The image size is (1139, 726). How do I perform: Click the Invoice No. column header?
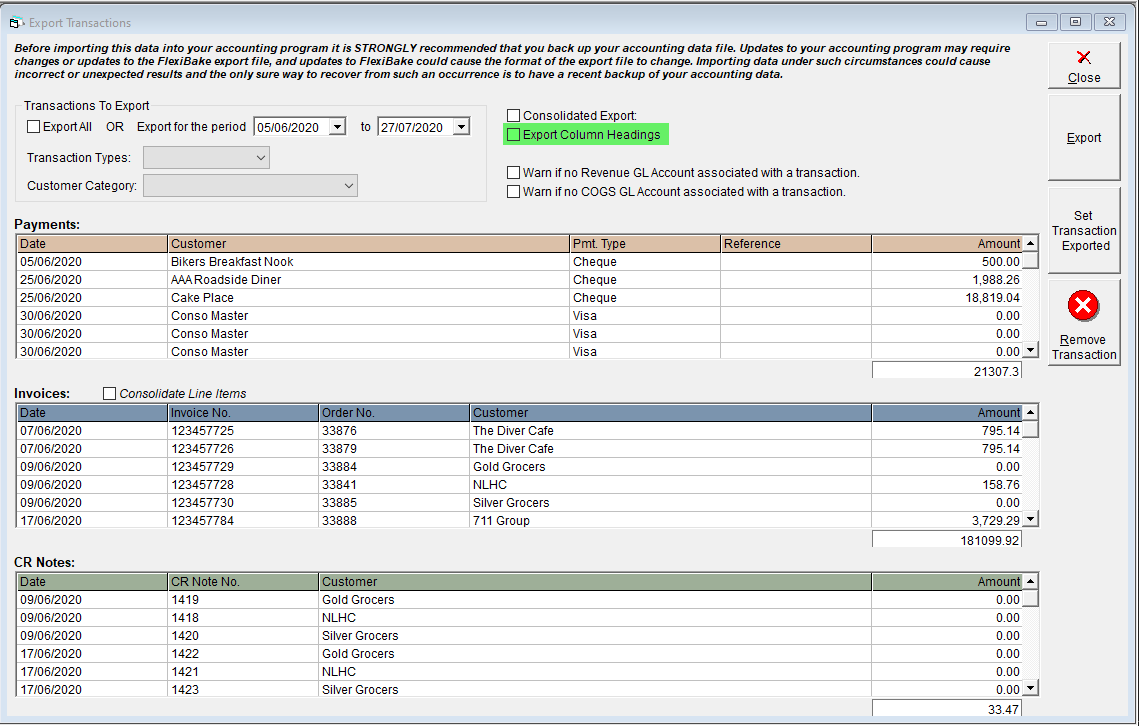click(243, 413)
